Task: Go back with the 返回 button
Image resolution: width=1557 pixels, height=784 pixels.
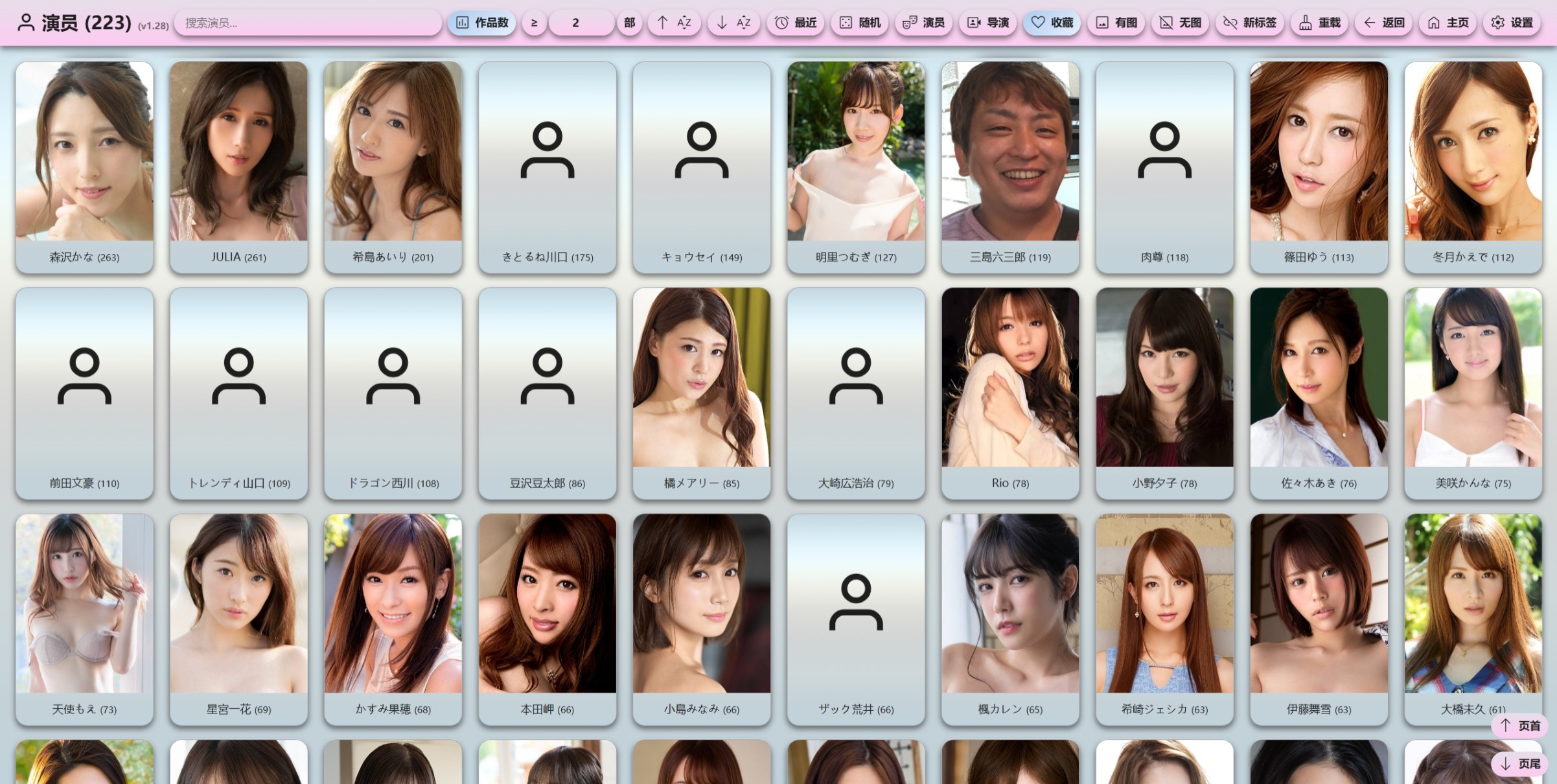Action: [1383, 23]
